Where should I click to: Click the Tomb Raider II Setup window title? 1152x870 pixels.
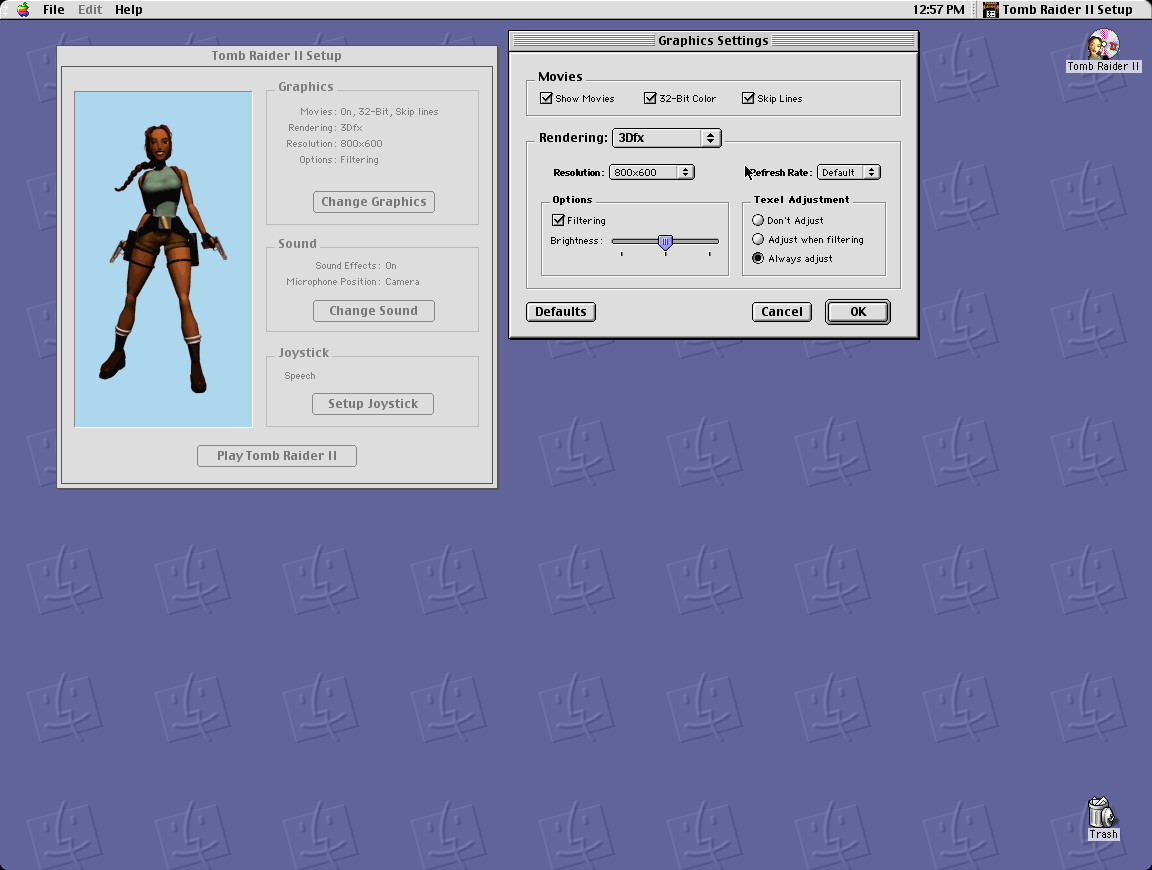coord(276,55)
